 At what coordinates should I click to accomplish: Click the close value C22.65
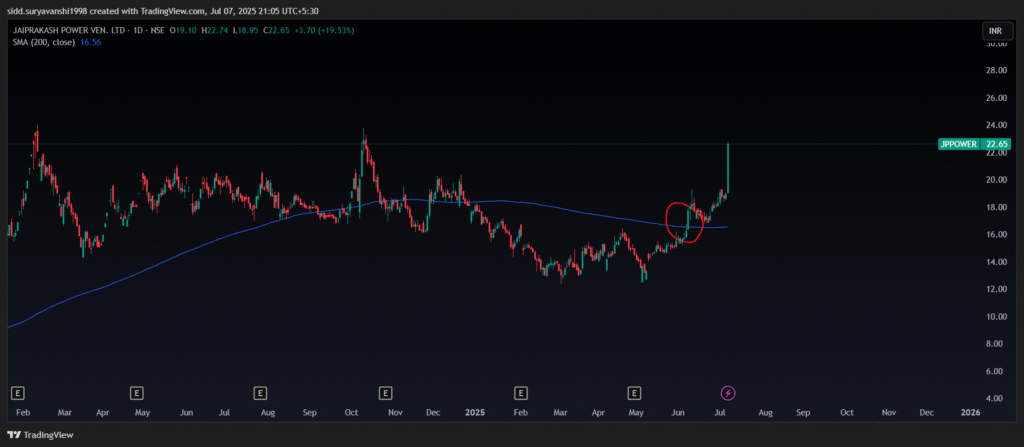tap(276, 30)
